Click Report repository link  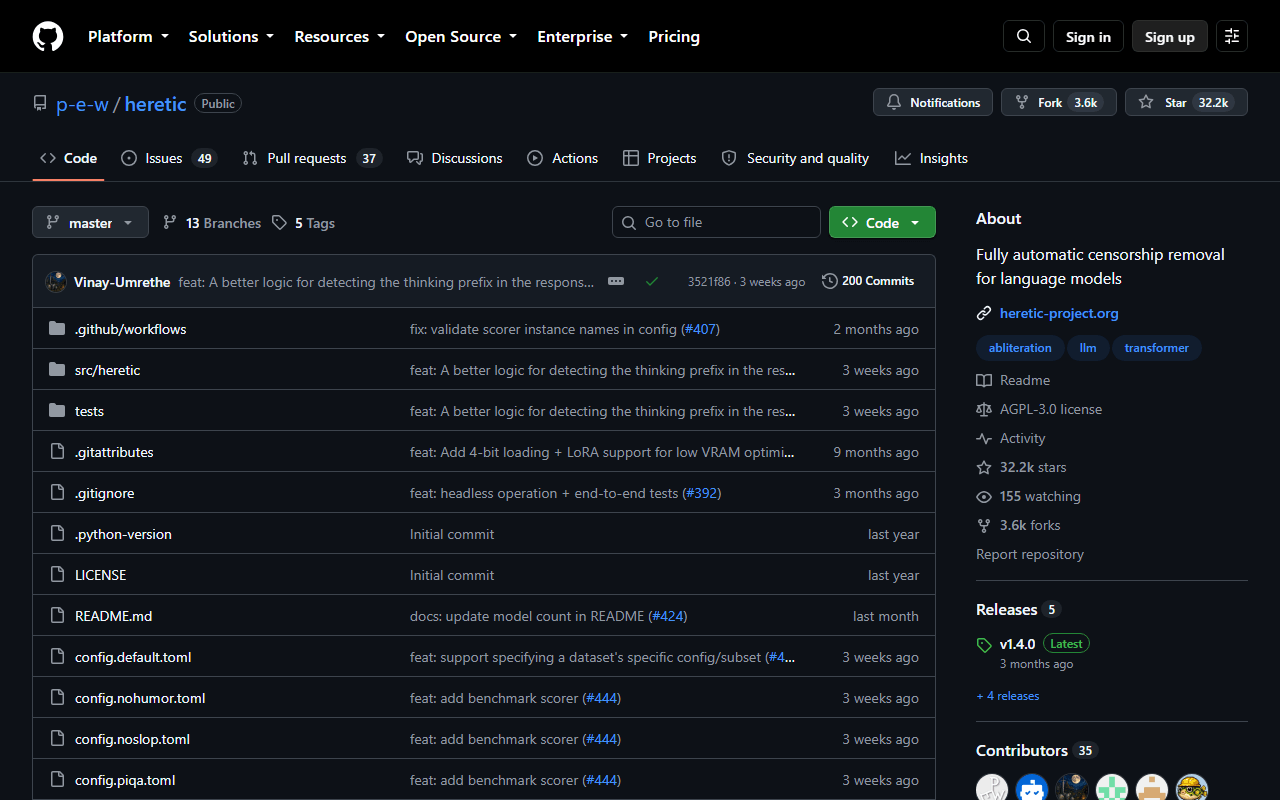click(x=1030, y=554)
